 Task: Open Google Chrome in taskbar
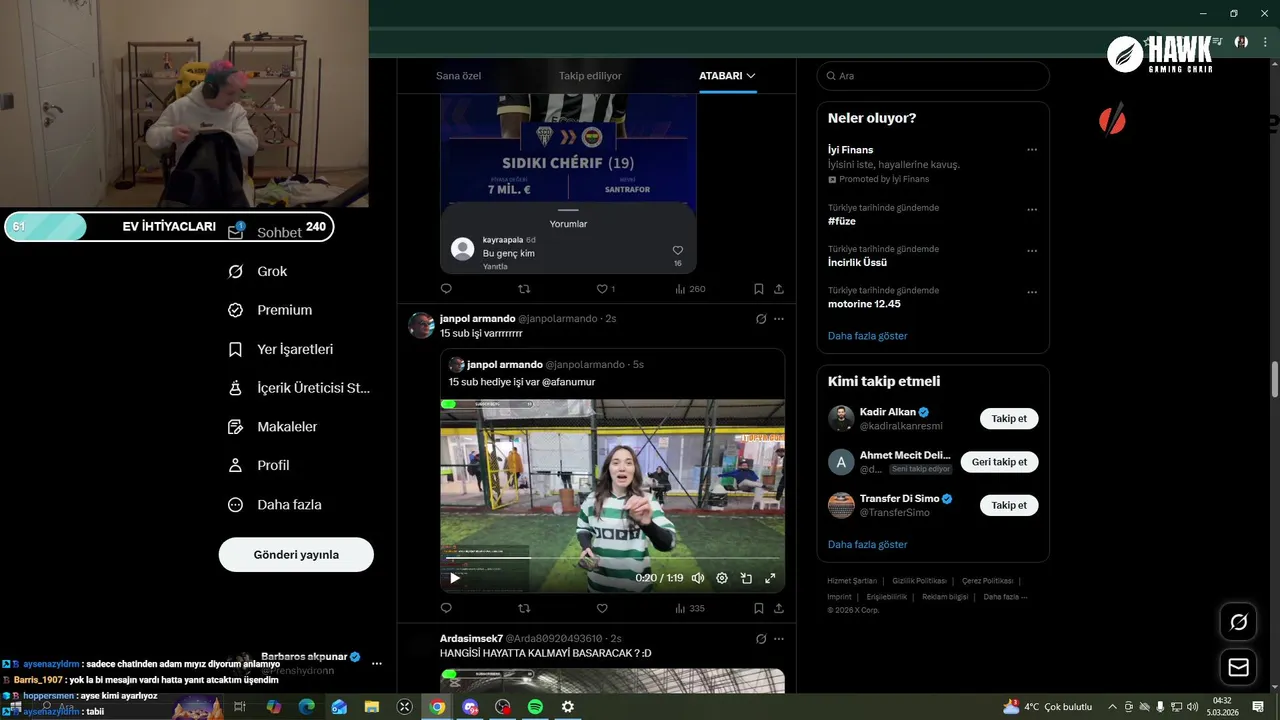437,707
